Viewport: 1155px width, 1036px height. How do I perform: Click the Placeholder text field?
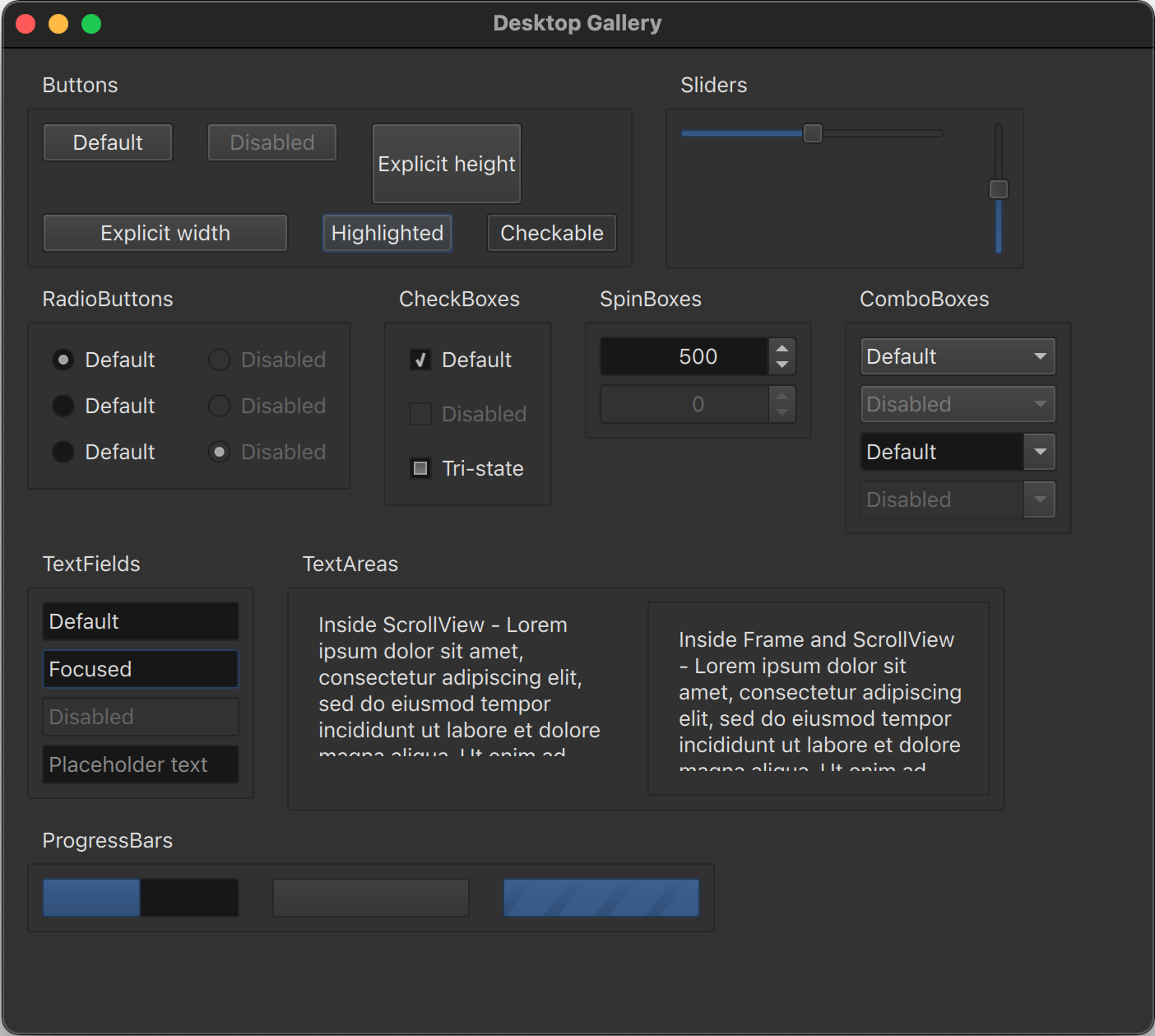pos(141,764)
